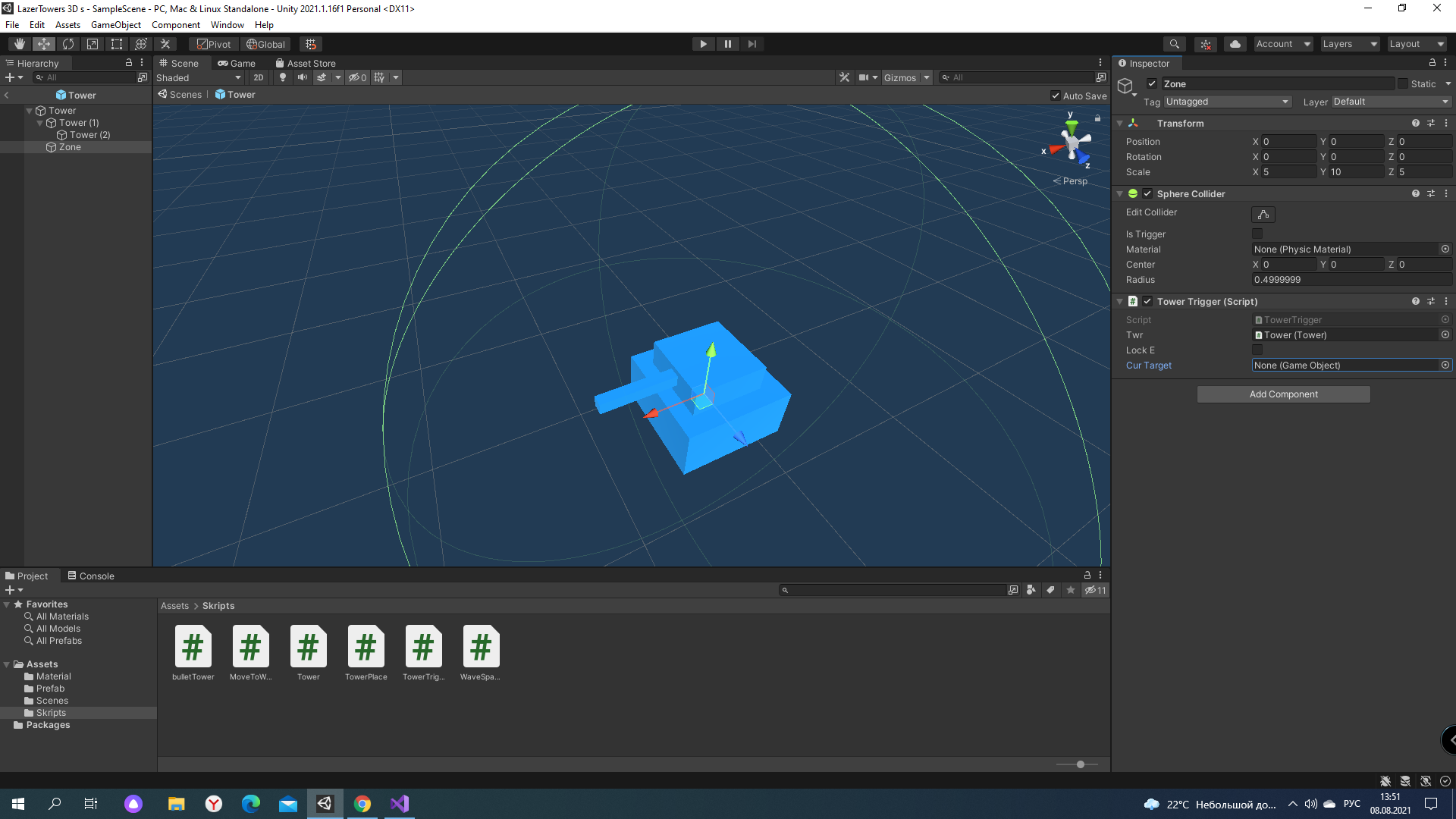Screen dimensions: 1456x819
Task: Open Unity search icon
Action: coord(1175,44)
